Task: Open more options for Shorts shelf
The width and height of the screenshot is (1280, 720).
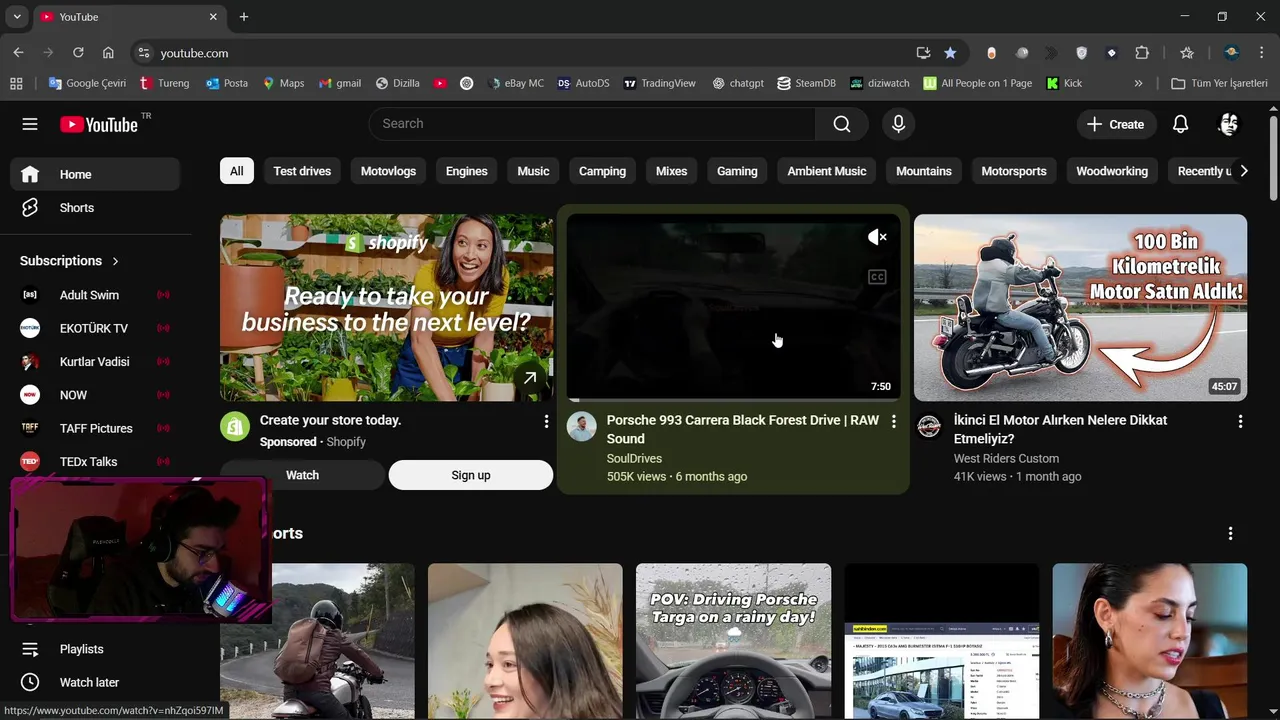Action: tap(1230, 534)
